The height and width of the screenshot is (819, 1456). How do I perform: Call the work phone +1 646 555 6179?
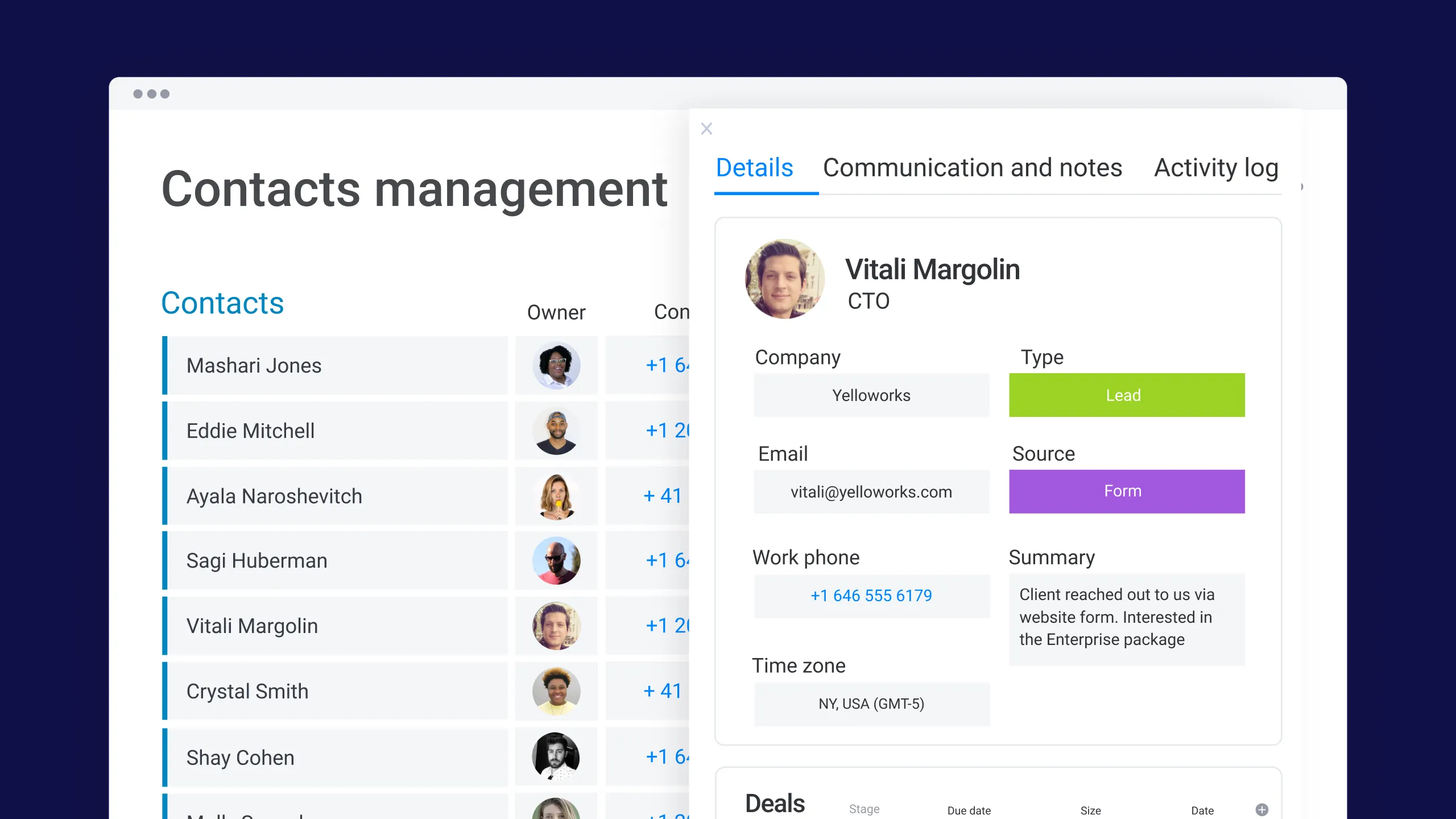pyautogui.click(x=871, y=595)
